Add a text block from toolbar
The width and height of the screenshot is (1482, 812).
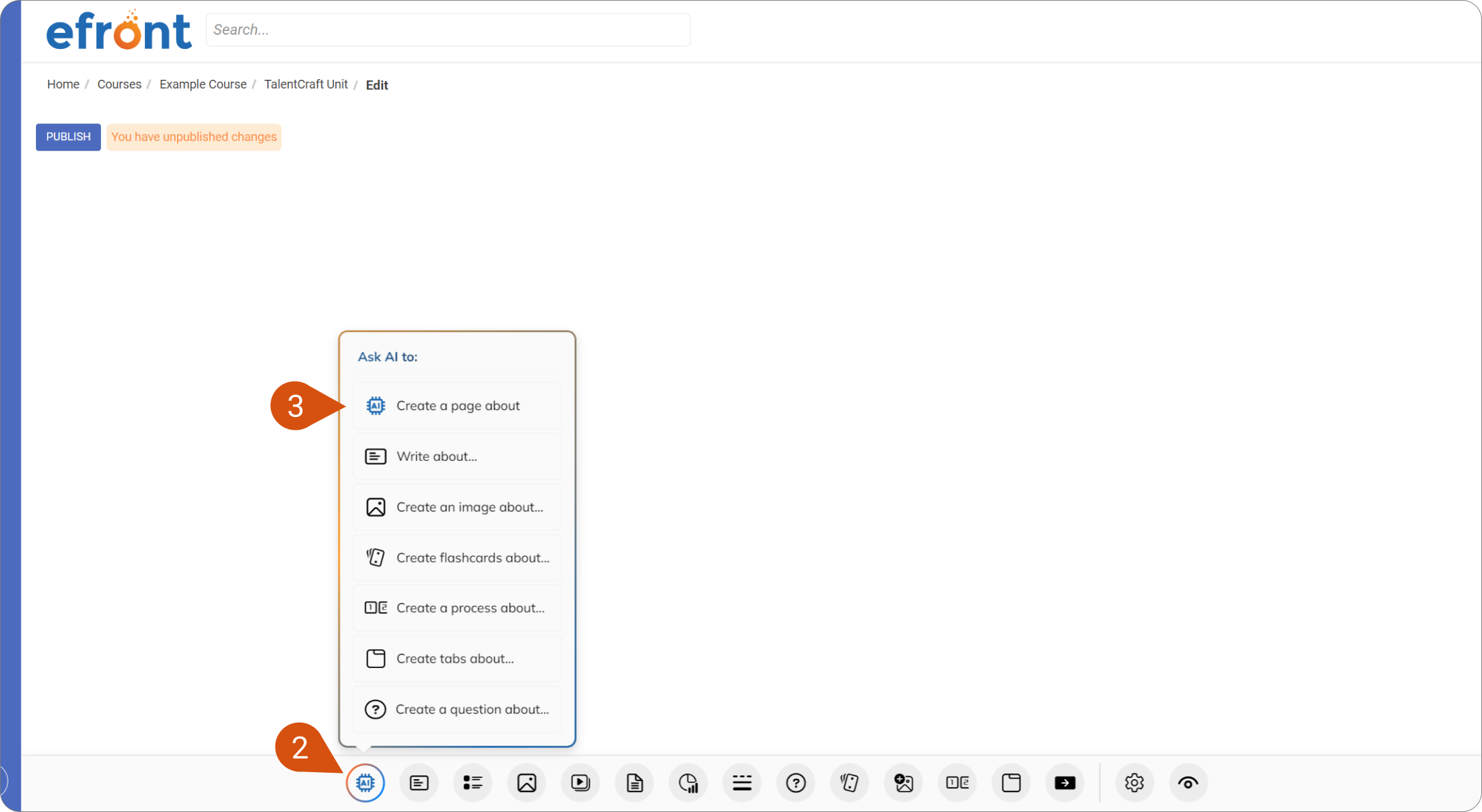(x=419, y=783)
